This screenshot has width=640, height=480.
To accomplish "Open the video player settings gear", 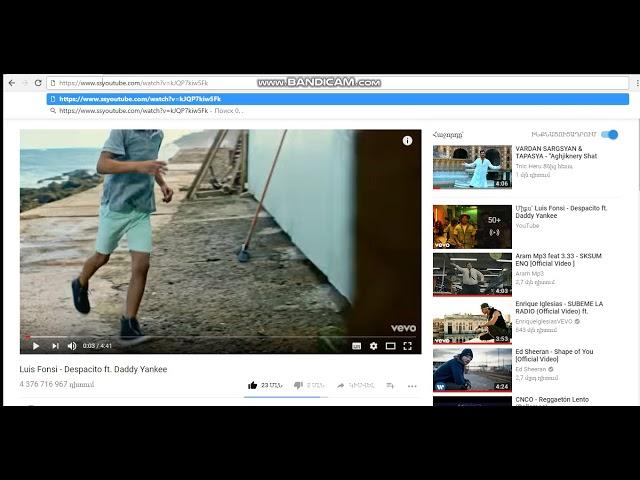I will click(373, 346).
